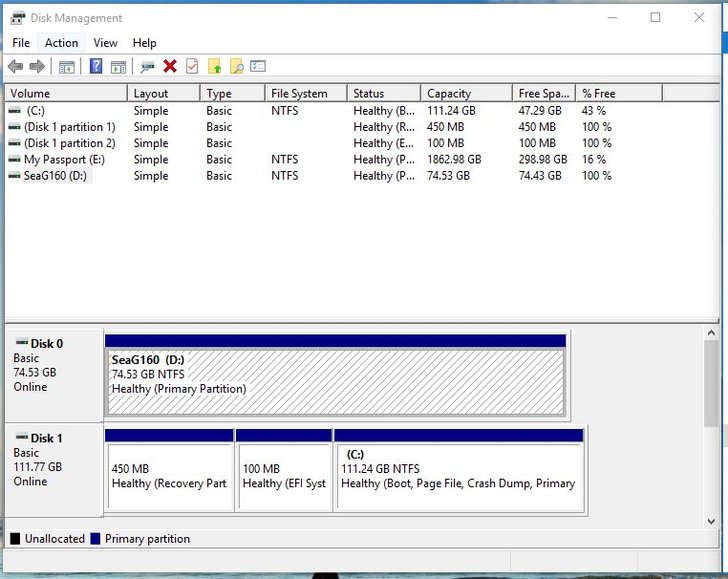Sort by the File System column header
This screenshot has height=579, width=728.
click(306, 93)
